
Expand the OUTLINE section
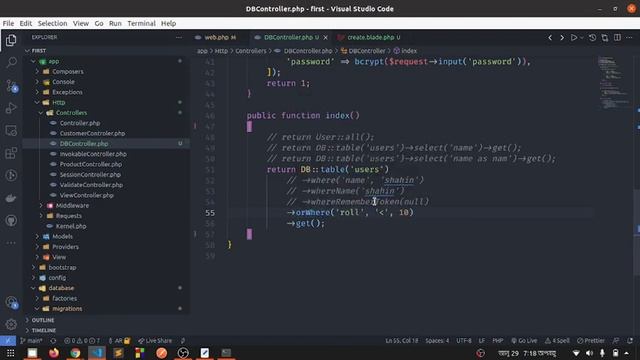[43, 320]
